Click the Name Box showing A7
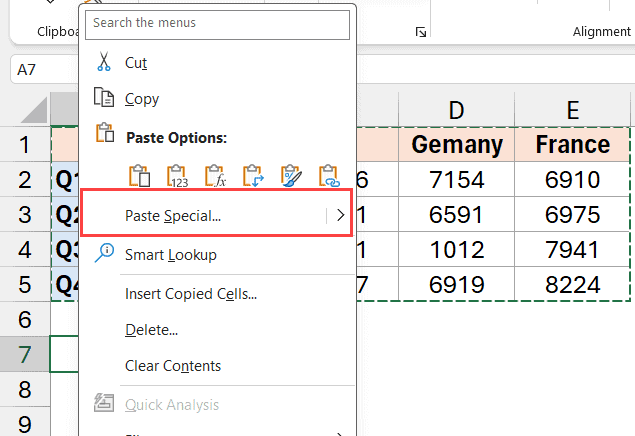 coord(40,71)
